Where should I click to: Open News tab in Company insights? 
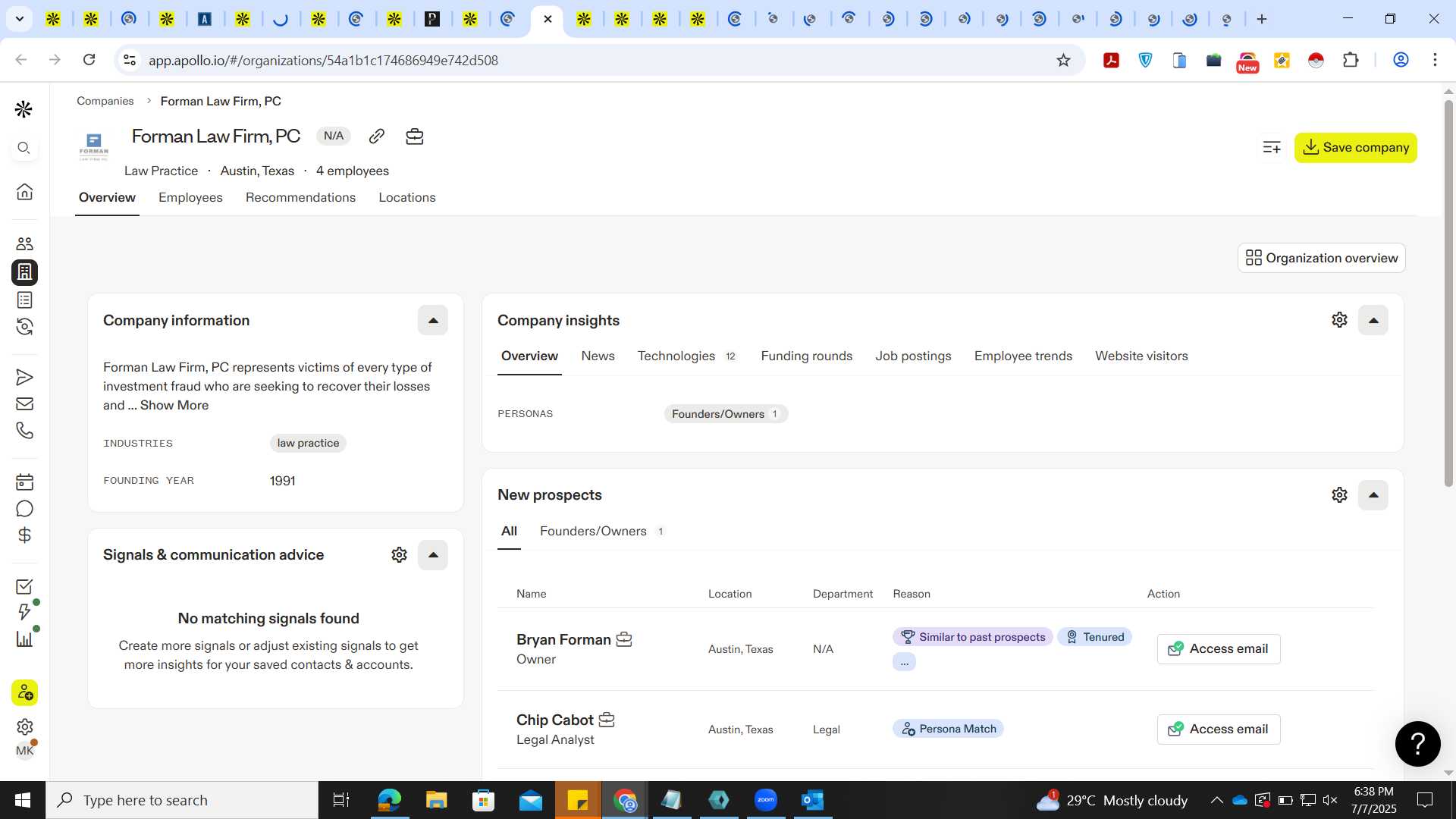pos(598,356)
